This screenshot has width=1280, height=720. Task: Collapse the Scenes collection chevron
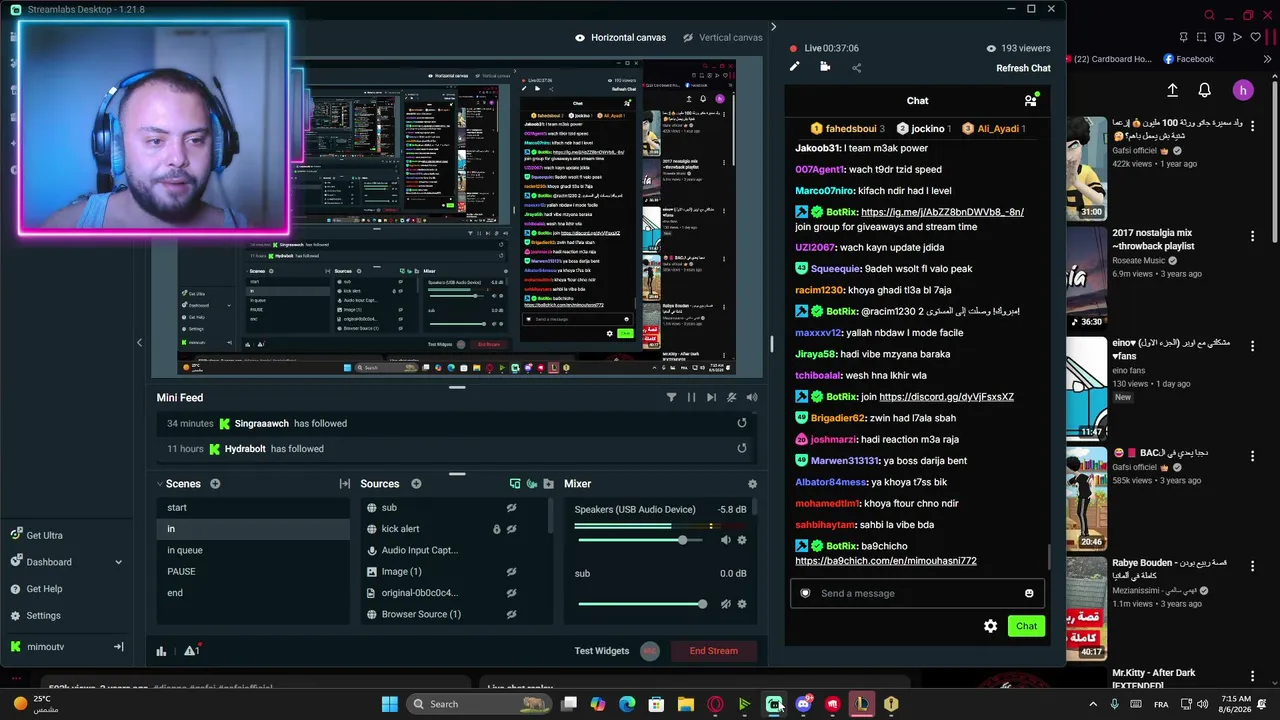click(159, 484)
